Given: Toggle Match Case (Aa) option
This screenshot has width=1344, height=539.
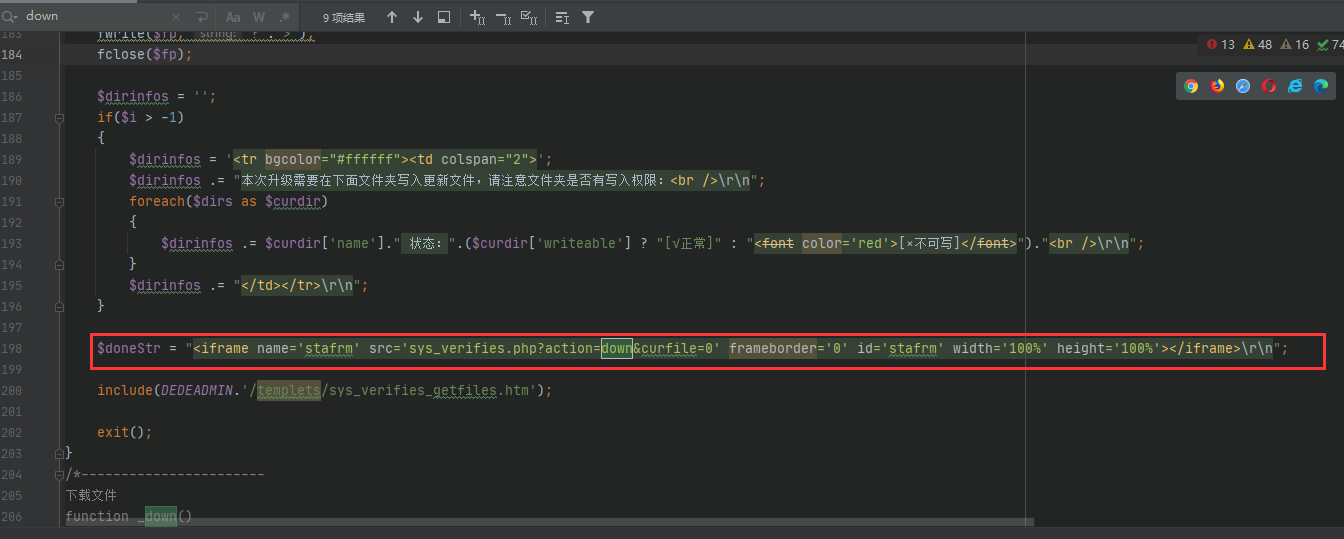Looking at the screenshot, I should pos(233,17).
